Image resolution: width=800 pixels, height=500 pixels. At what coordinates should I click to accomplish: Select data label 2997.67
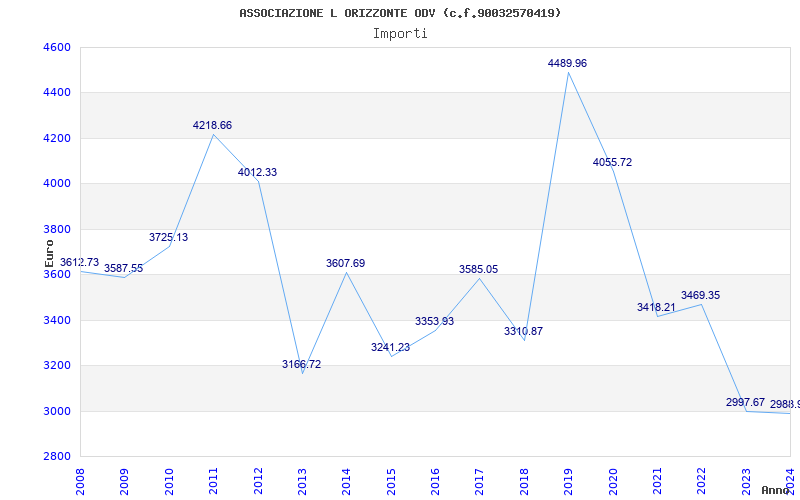coord(745,403)
